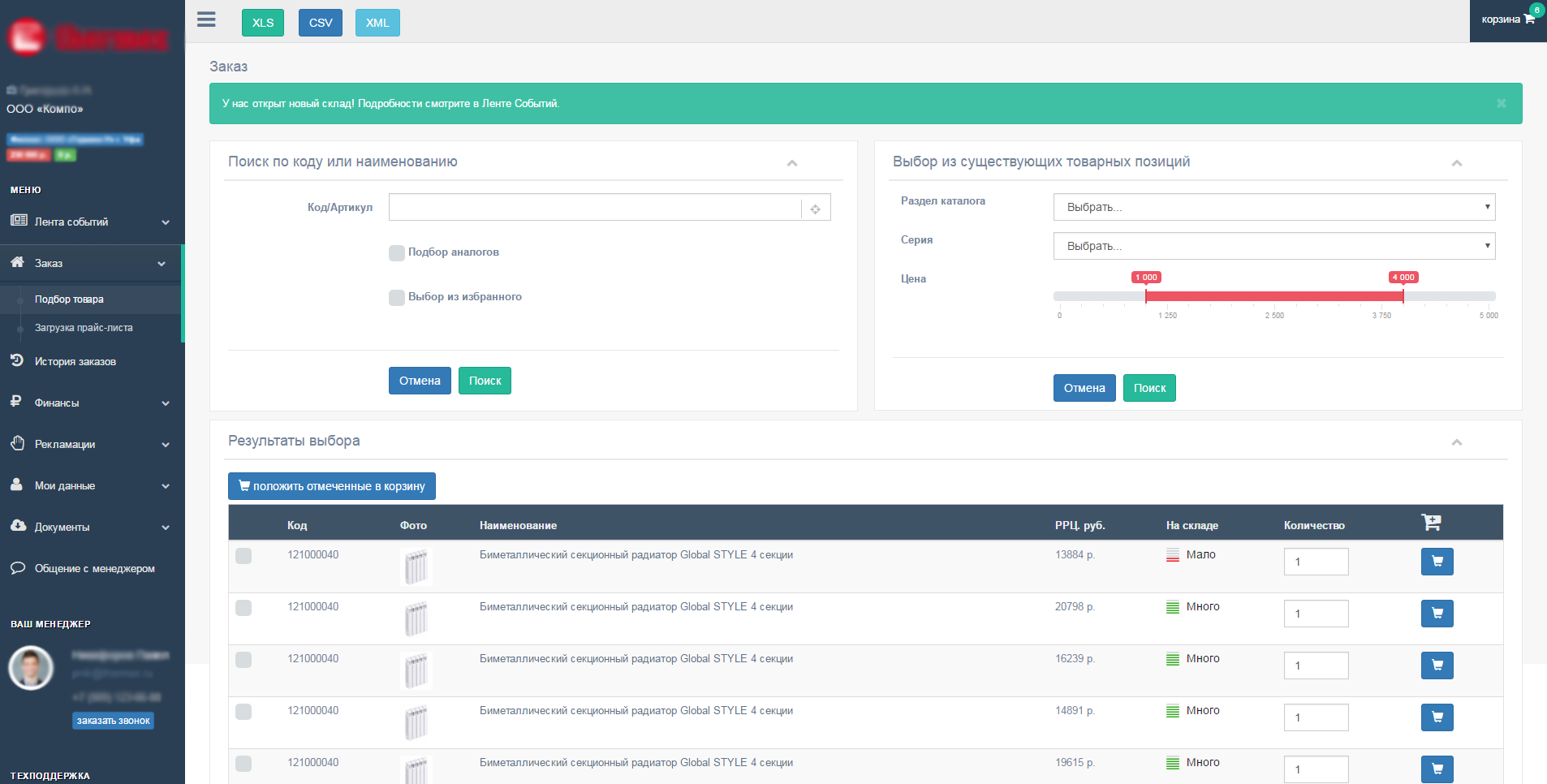Add the 13884 р. radiator to cart

point(1437,562)
